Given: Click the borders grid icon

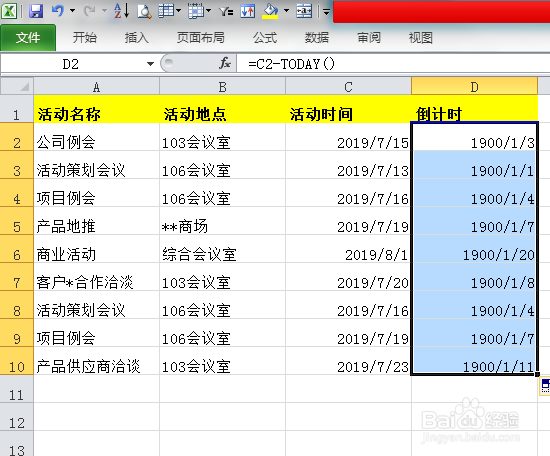Looking at the screenshot, I should 196,11.
